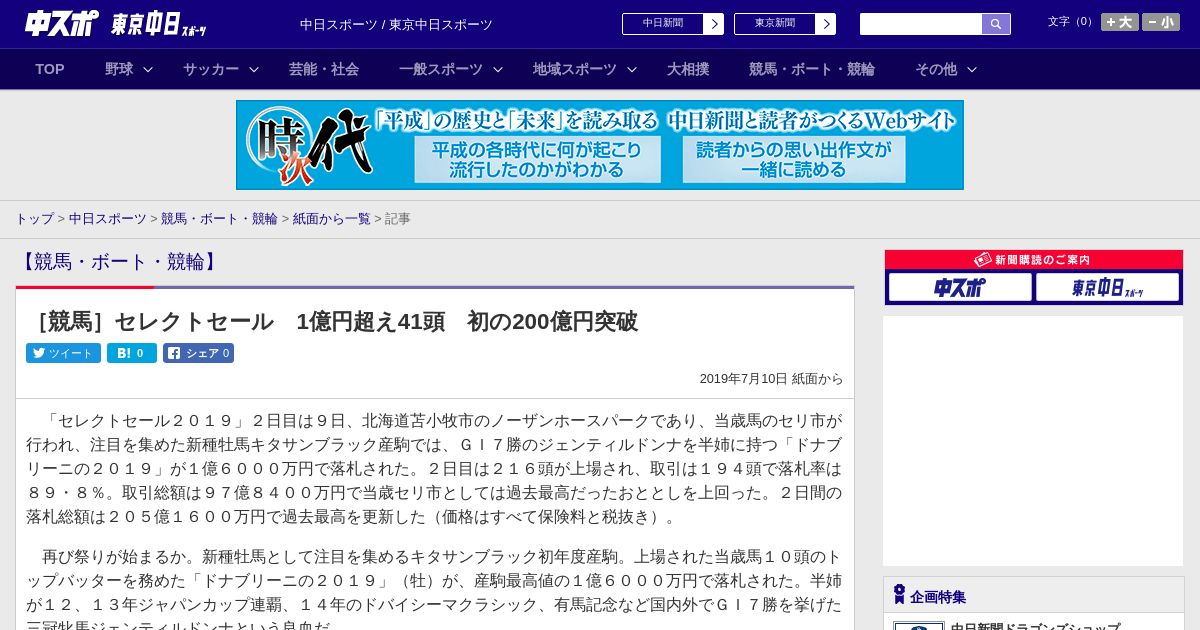This screenshot has width=1200, height=630.
Task: Click arrow next to 東京新聞 button
Action: coord(826,24)
